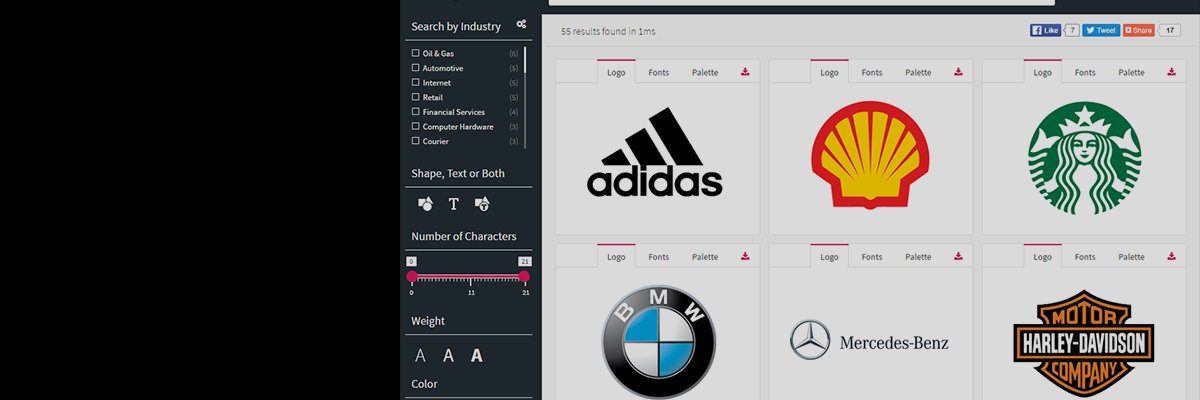Switch to Logo tab on Shell card

(x=829, y=72)
